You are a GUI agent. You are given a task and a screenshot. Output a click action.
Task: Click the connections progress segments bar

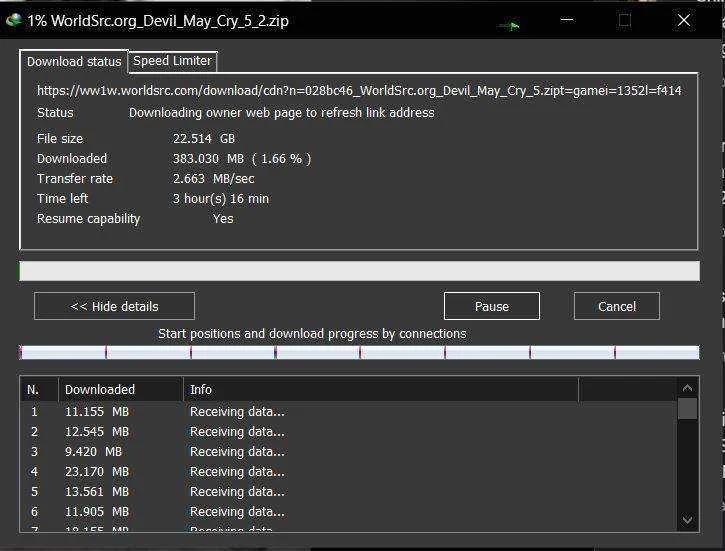(359, 352)
